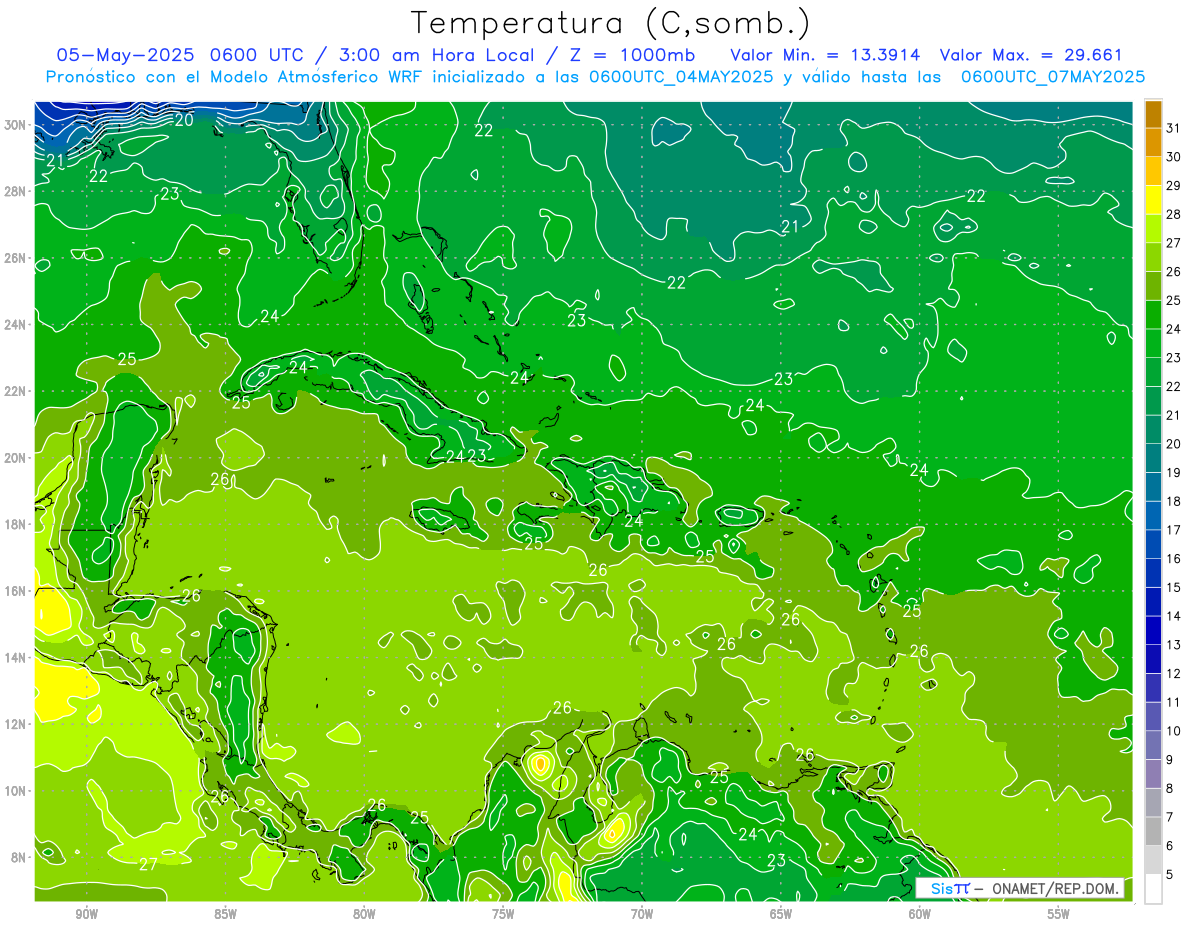Screen dimensions: 1200x927
Task: Click the 80W longitude axis label
Action: [364, 914]
